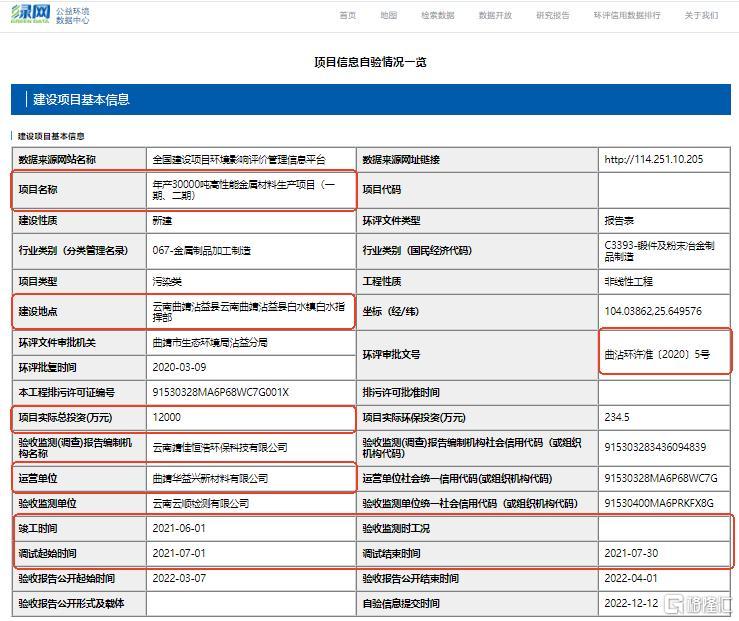739x621 pixels.
Task: Click the 项目代码 label cell
Action: [x=477, y=190]
